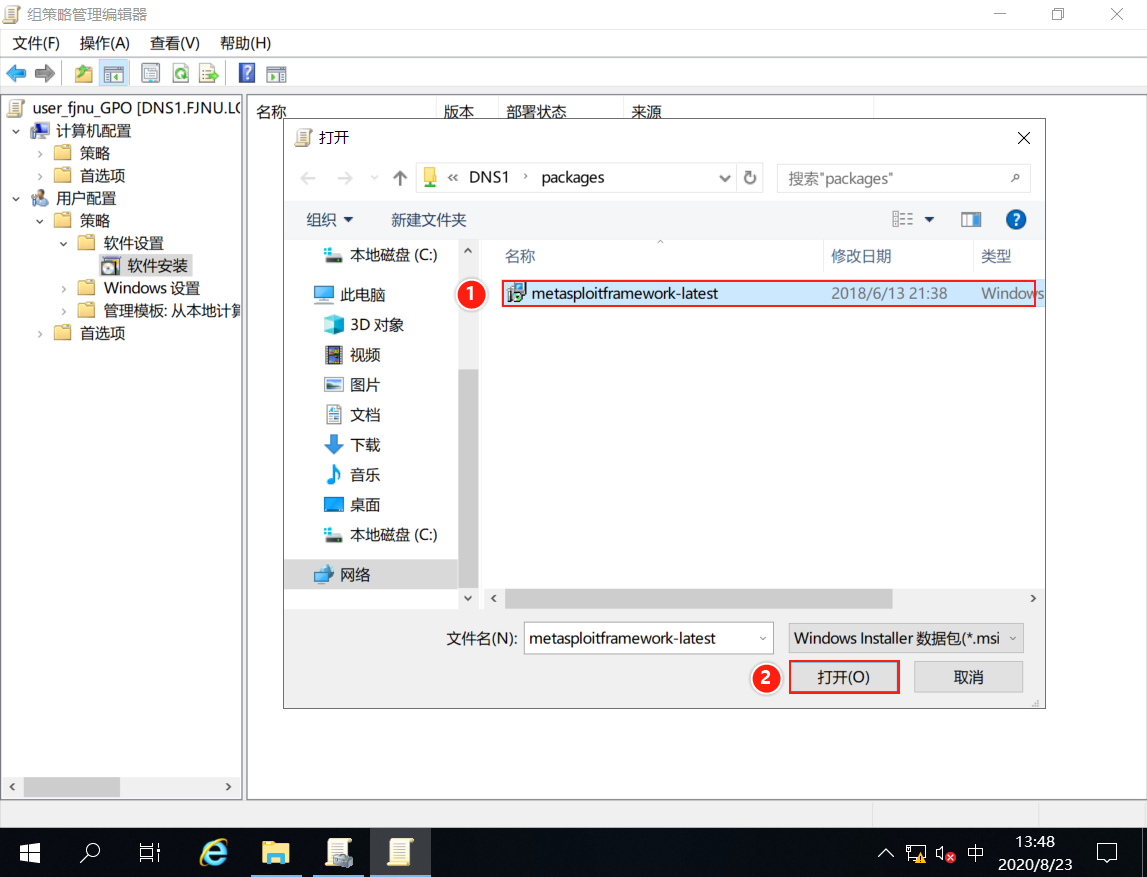Open the 文件名 combo dropdown arrow
Image resolution: width=1147 pixels, height=877 pixels.
point(762,638)
